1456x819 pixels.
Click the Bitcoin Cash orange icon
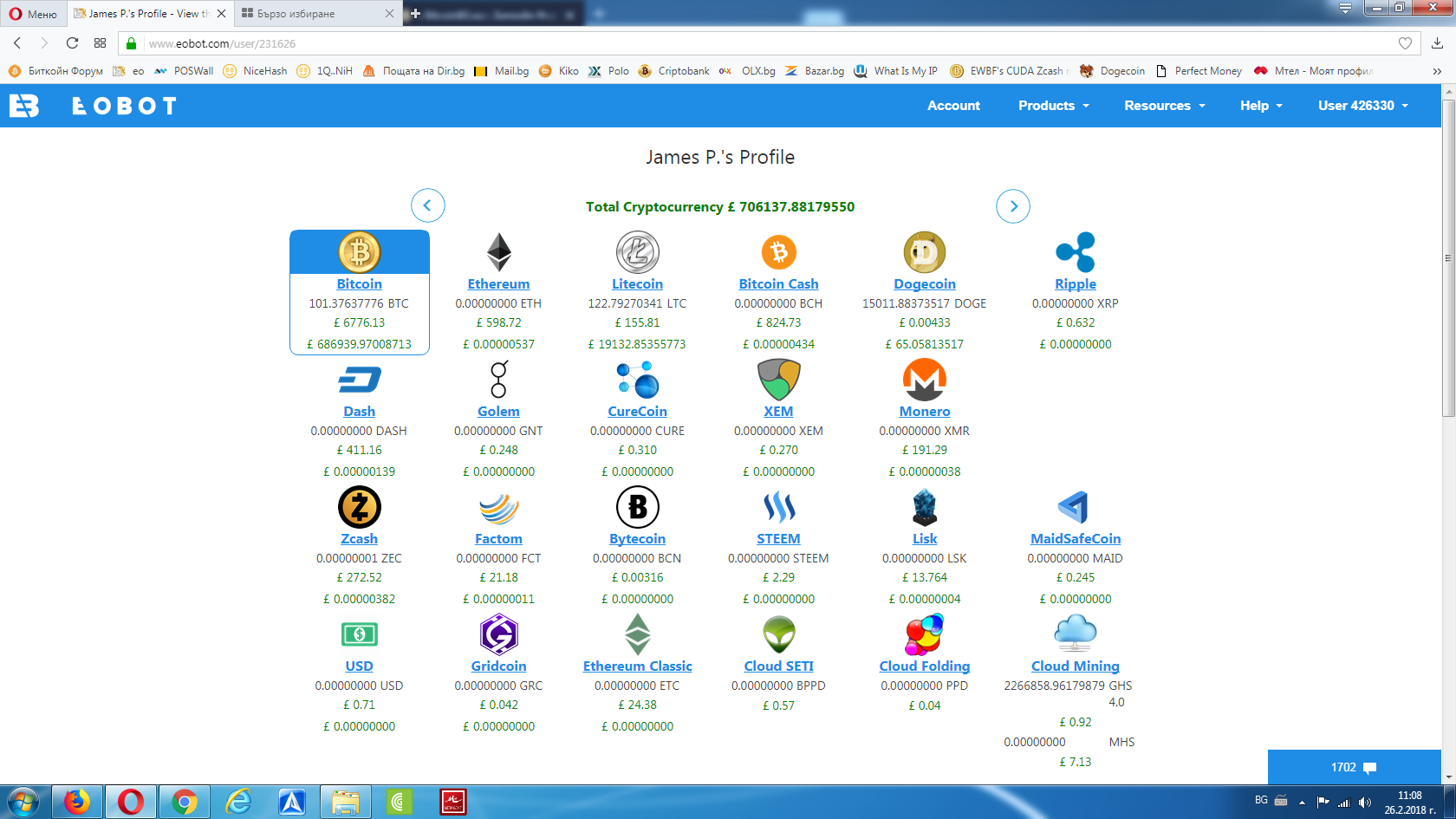[778, 252]
